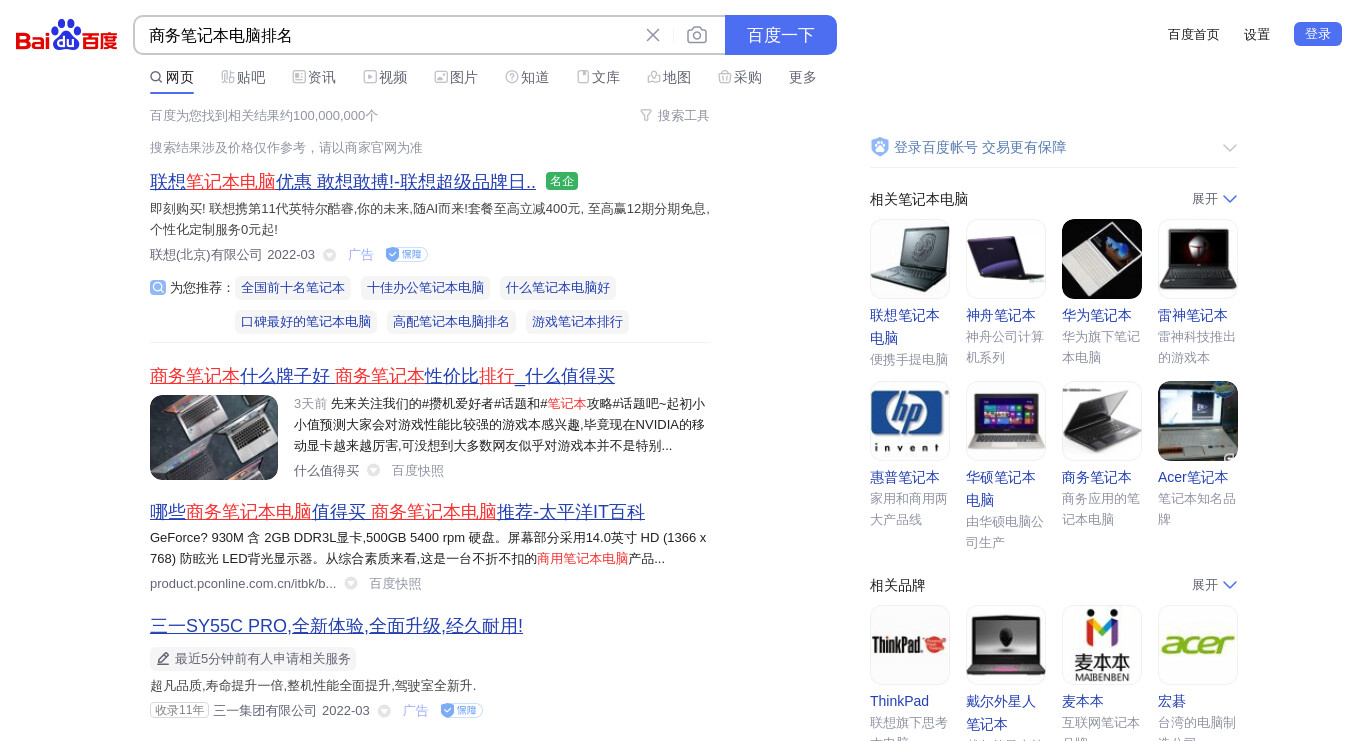Expand dropdown arrow next to 三一集团有限公司 2022-03
Screen dimensions: 1366x741
(384, 711)
